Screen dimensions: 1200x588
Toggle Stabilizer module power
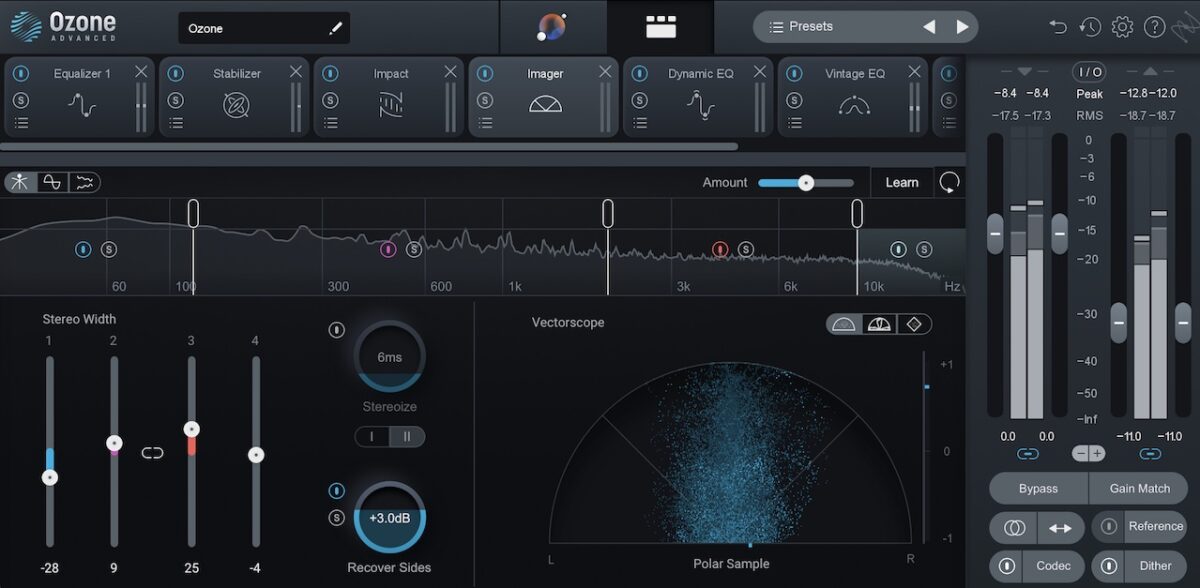pos(176,74)
